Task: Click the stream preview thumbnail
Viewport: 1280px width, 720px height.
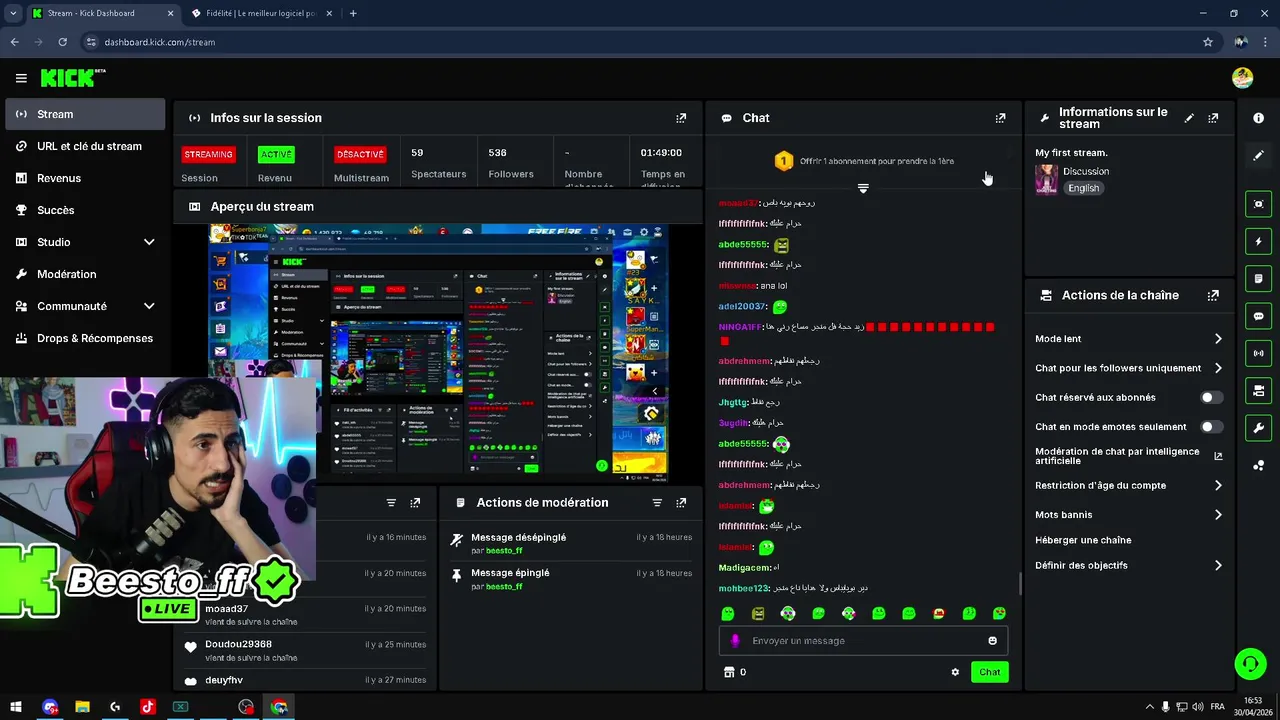Action: (438, 353)
